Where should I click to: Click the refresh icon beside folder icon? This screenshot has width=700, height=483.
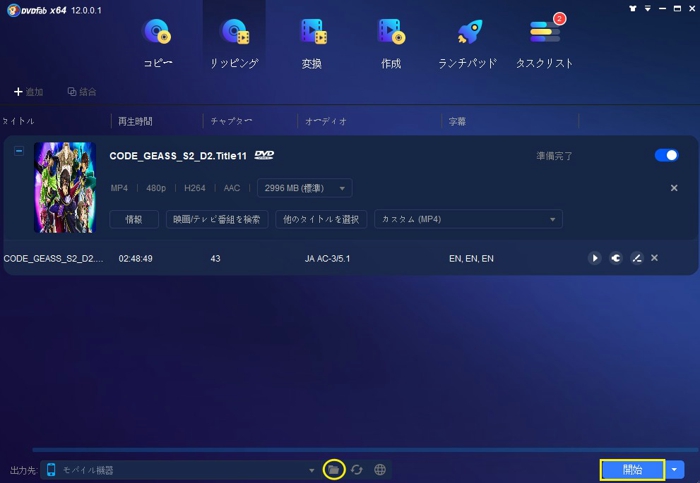(x=357, y=469)
